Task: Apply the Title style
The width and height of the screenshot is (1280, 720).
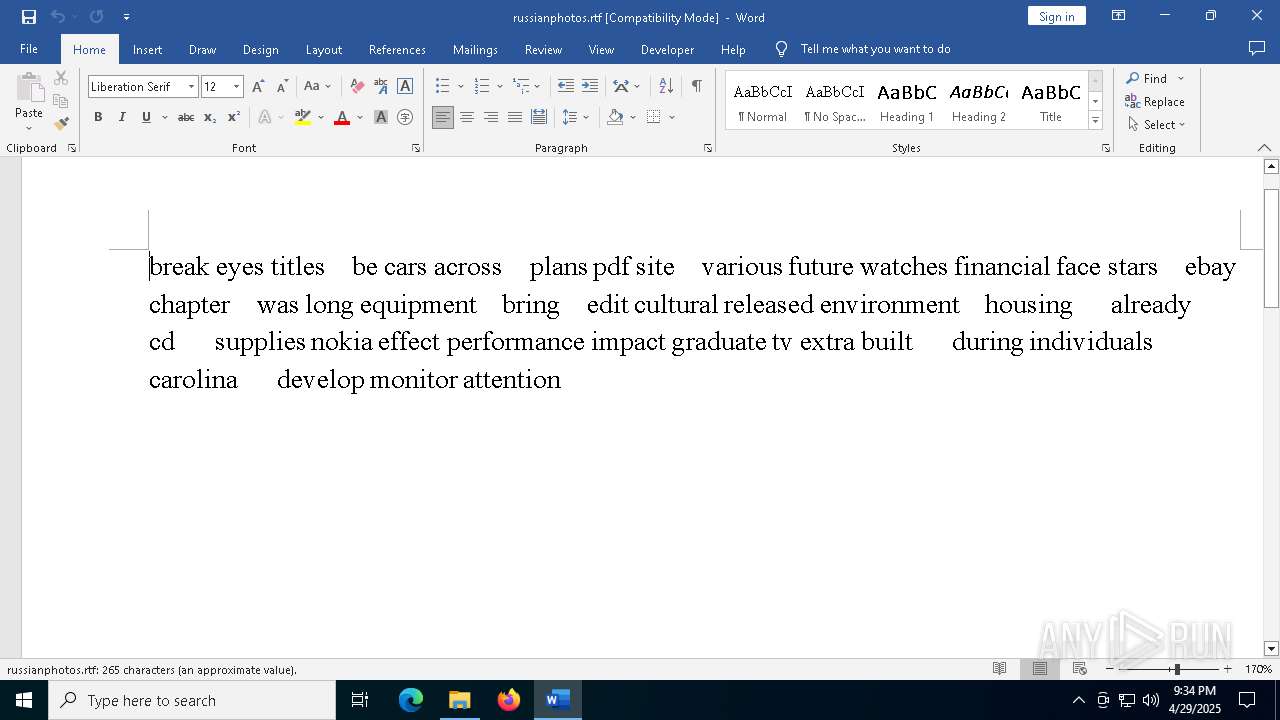Action: pos(1051,101)
